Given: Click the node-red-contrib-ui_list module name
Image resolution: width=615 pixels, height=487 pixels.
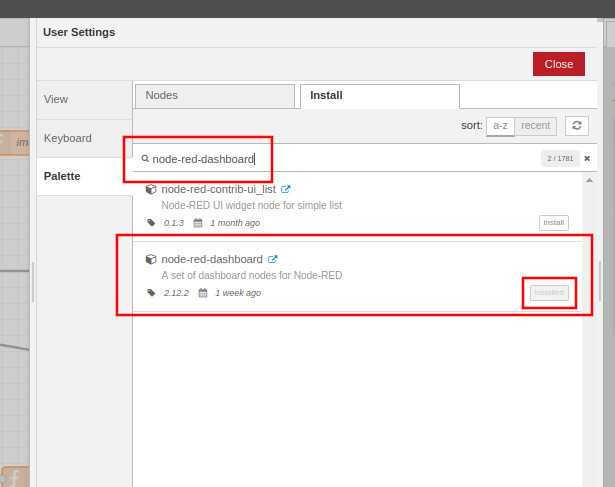Looking at the screenshot, I should (218, 189).
